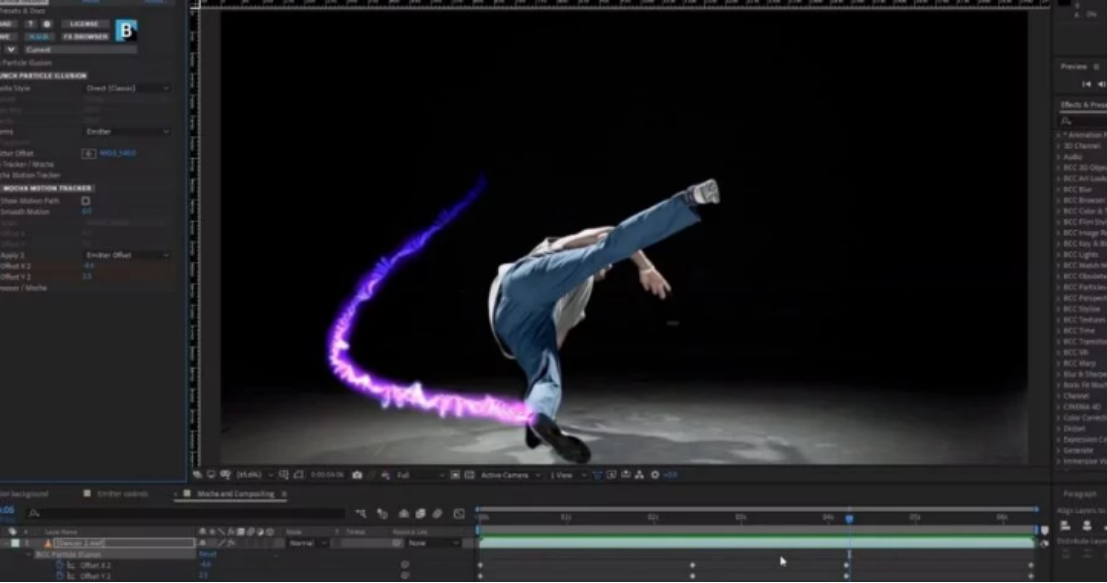Open the Graph Editor in the timeline
This screenshot has width=1107, height=583.
[458, 512]
